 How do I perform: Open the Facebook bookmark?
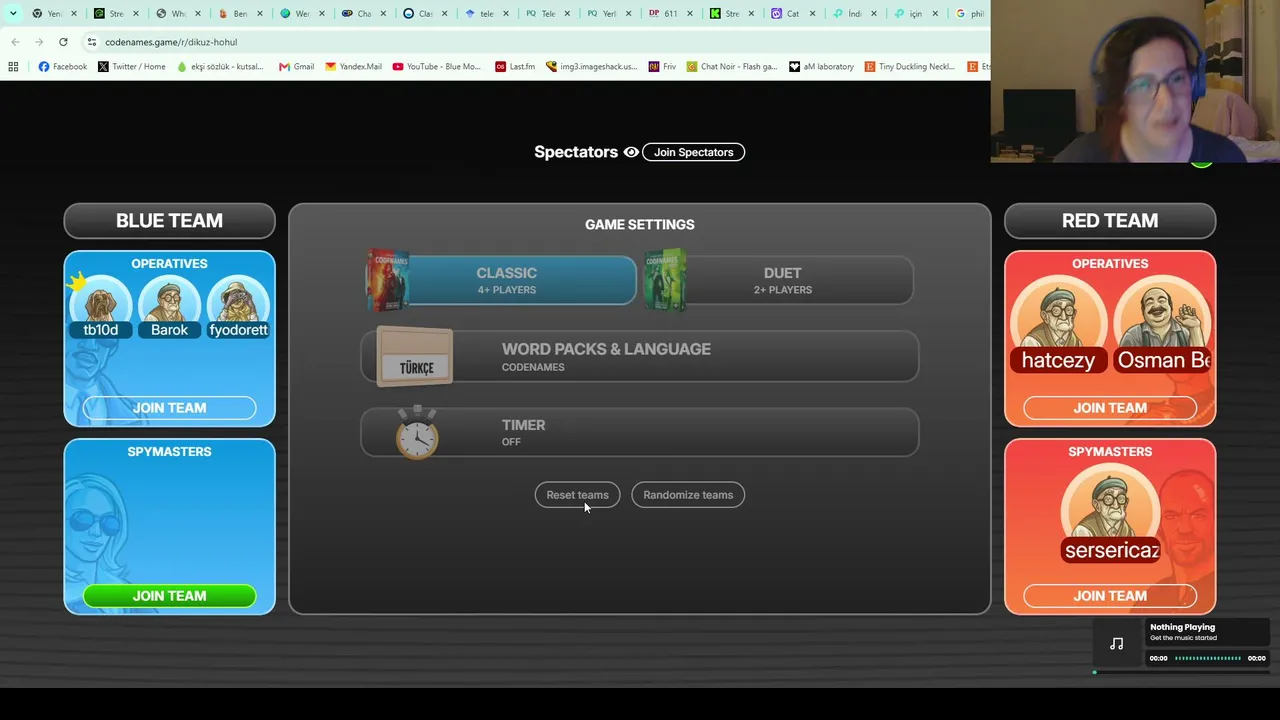[62, 67]
